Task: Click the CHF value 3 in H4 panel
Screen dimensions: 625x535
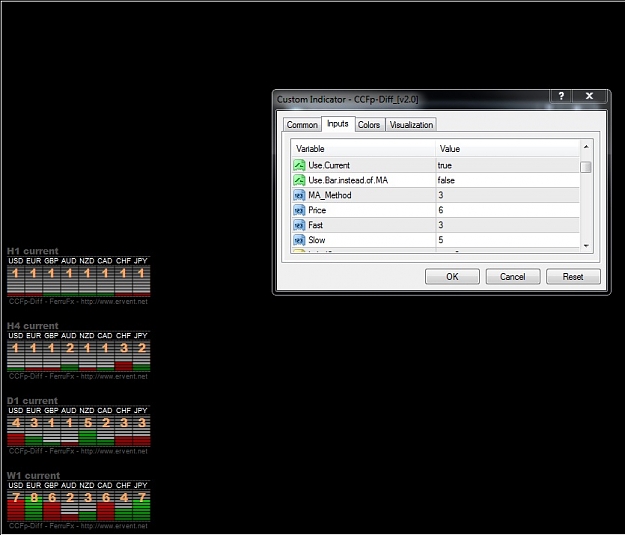Action: point(124,348)
